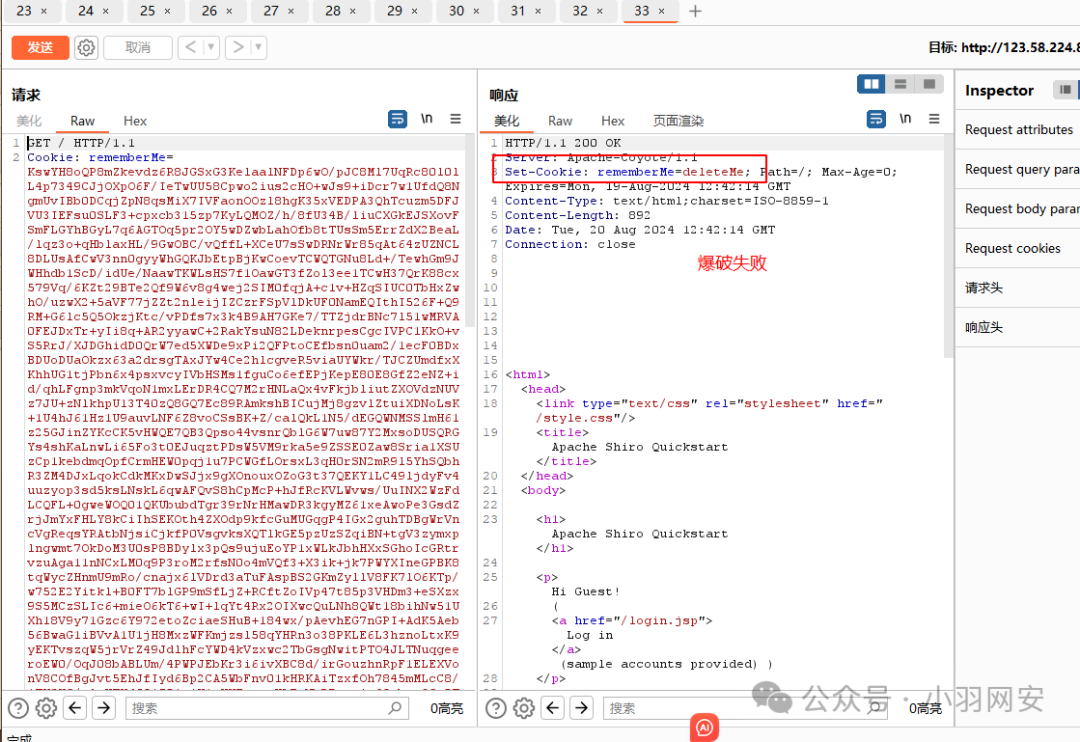Open the response 页面渲染 render tab

tap(678, 121)
